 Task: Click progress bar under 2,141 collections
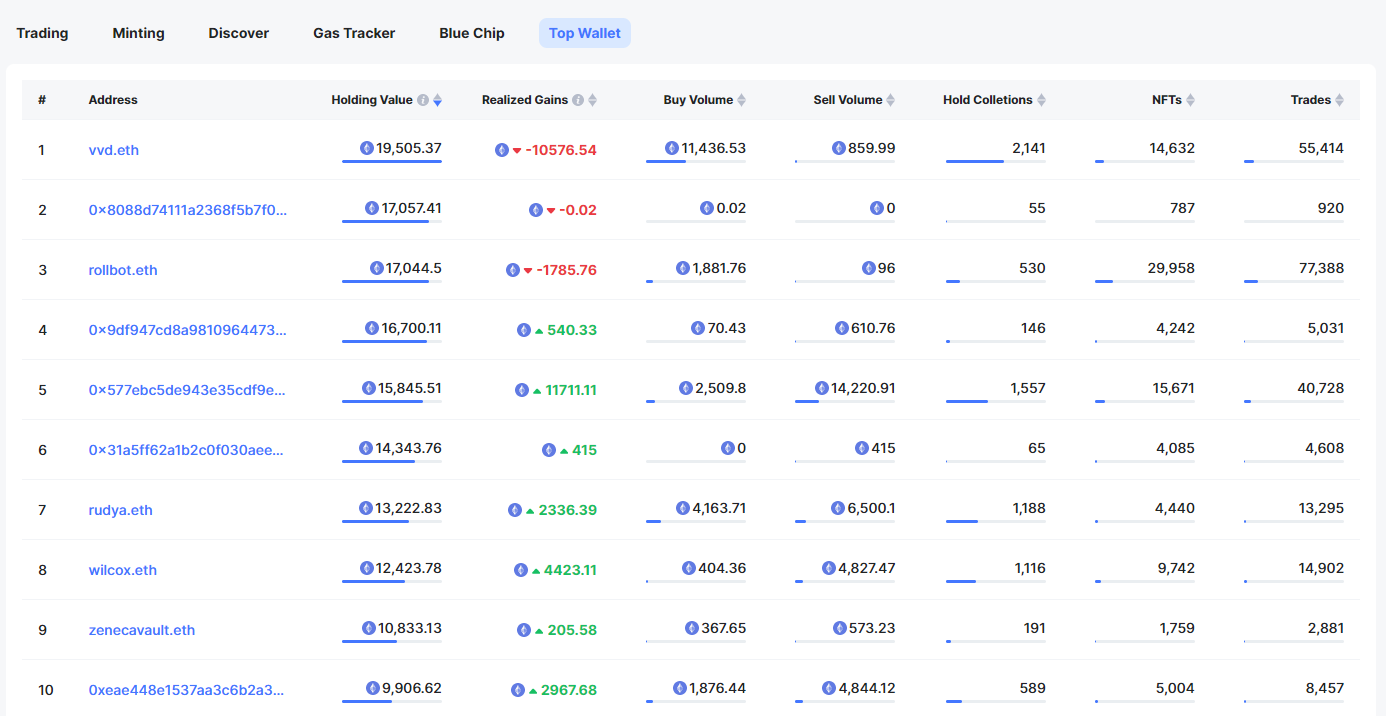[x=996, y=161]
